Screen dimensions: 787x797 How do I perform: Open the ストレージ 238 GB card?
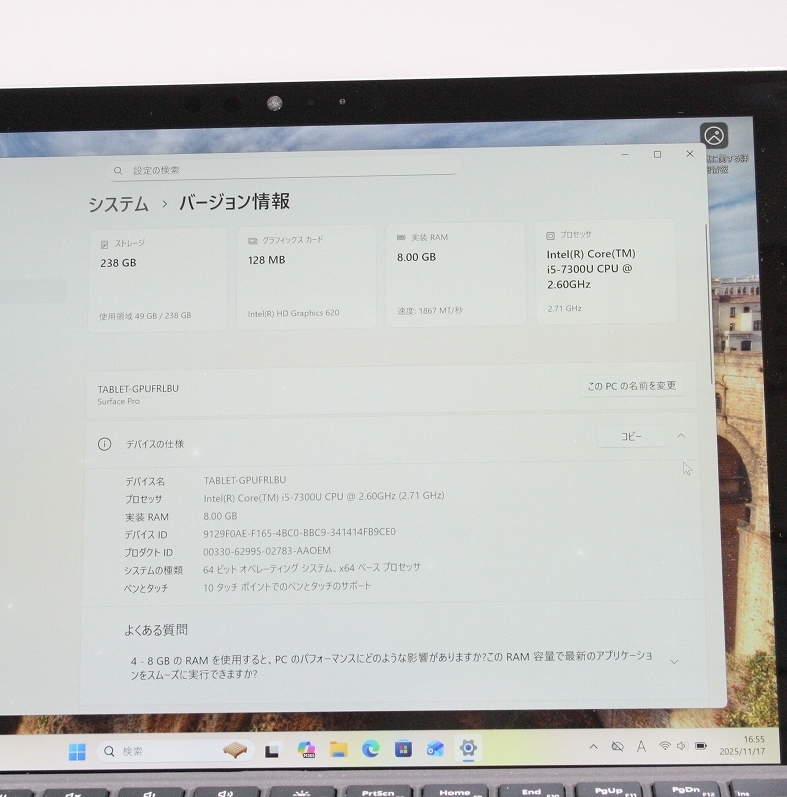[158, 279]
